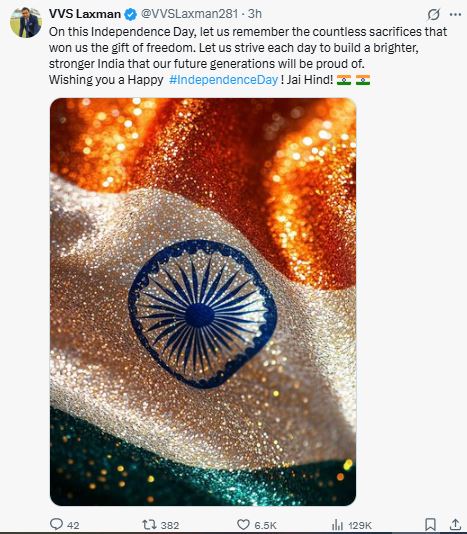Open the three-dot more options menu

tap(455, 14)
